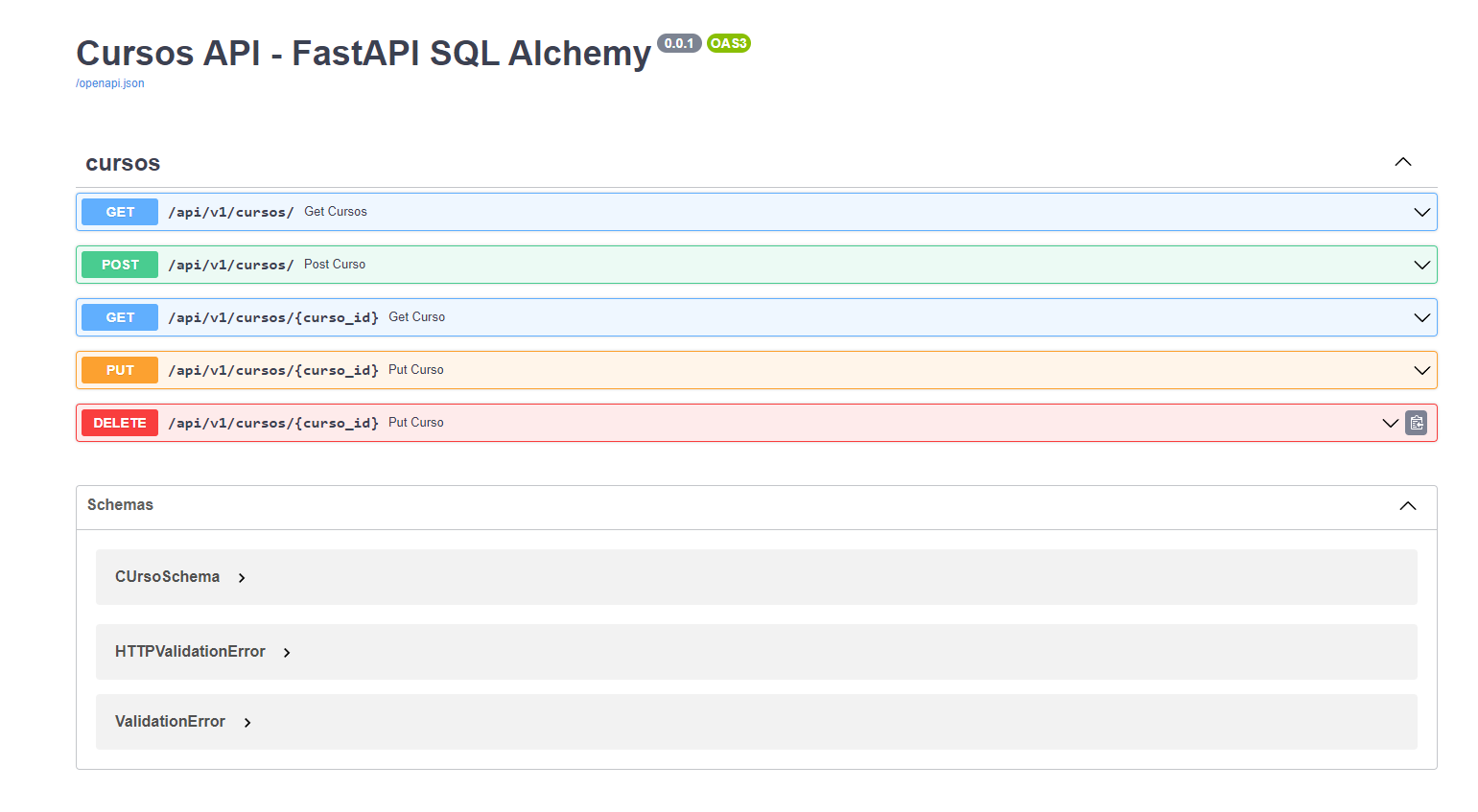Screen dimensions: 1478x812
Task: Click the DELETE method badge
Action: click(x=120, y=423)
